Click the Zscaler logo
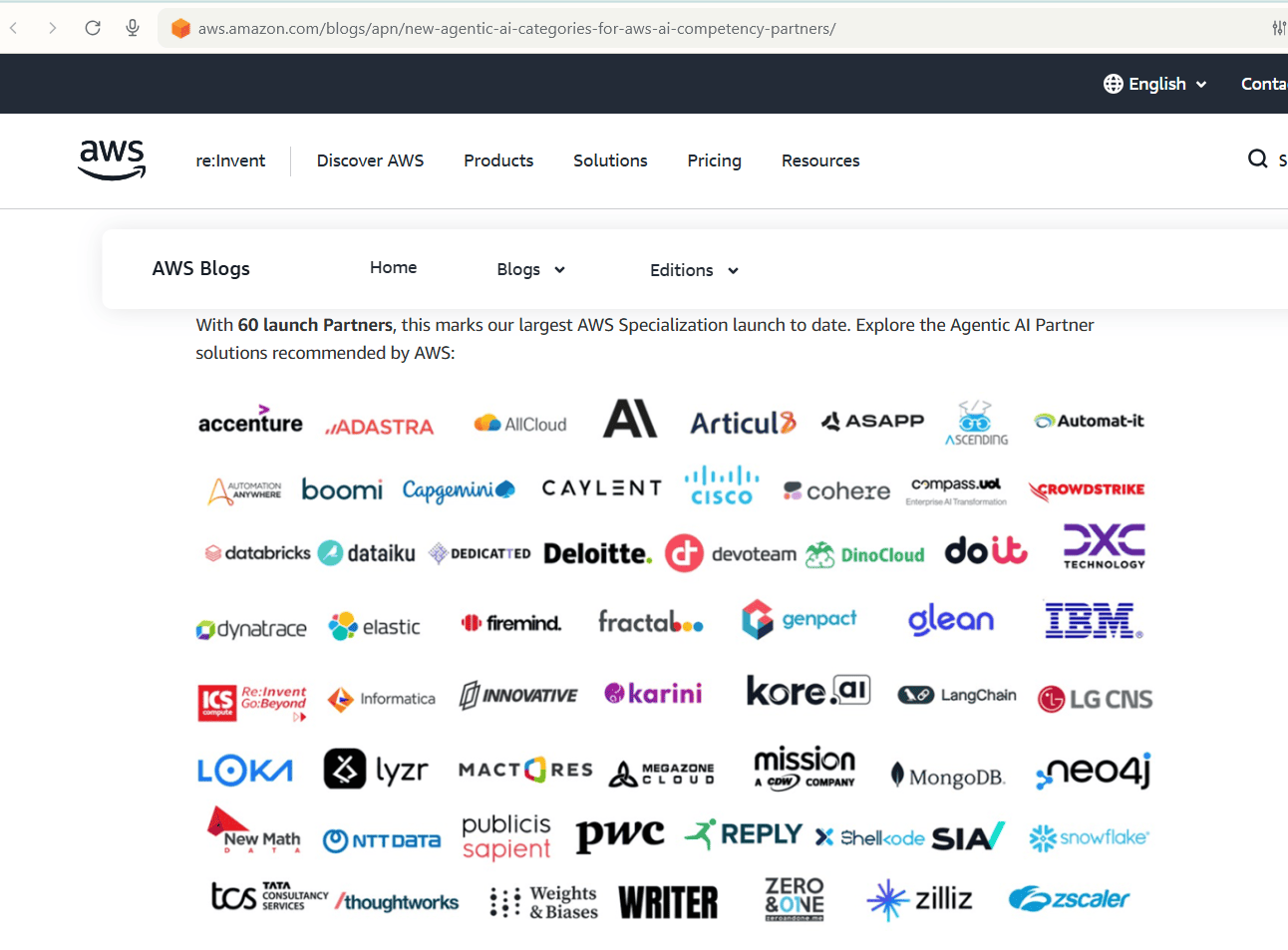The height and width of the screenshot is (950, 1288). click(x=1069, y=899)
